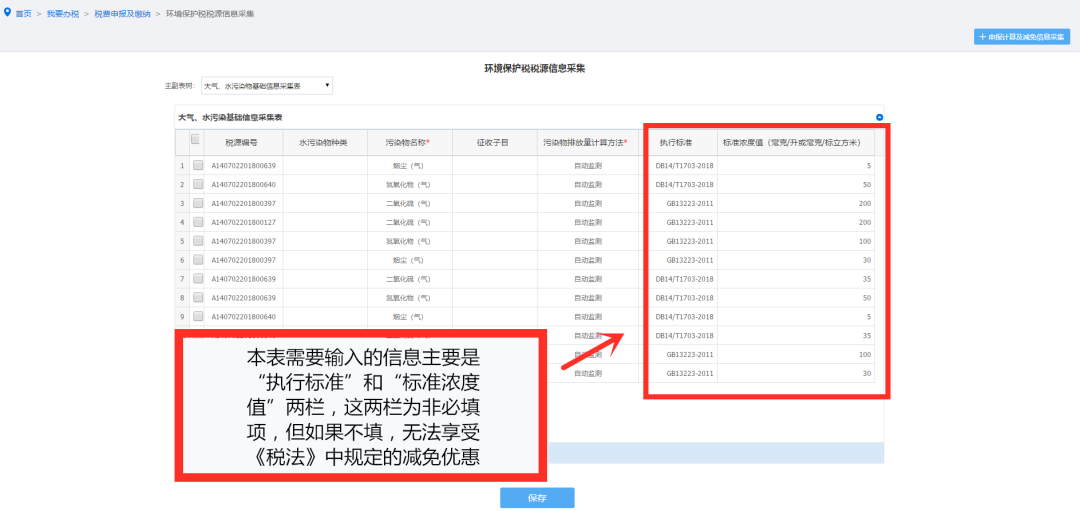Click the location pin icon before 首页
Viewport: 1080px width, 511px height.
(x=7, y=12)
